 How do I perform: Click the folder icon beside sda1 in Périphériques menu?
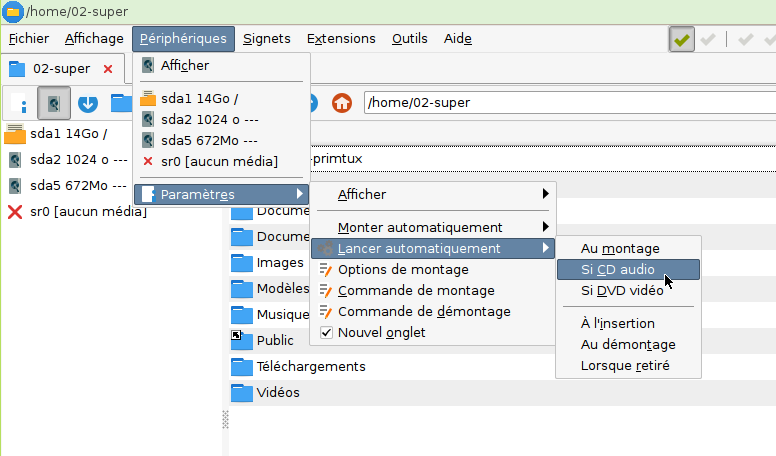tap(148, 99)
